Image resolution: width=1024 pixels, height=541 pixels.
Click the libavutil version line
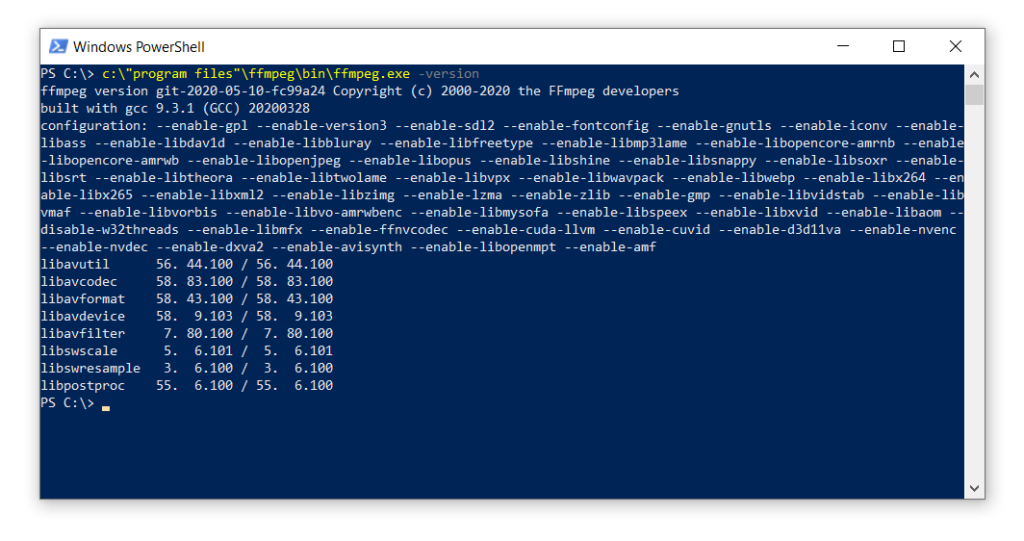[x=187, y=264]
